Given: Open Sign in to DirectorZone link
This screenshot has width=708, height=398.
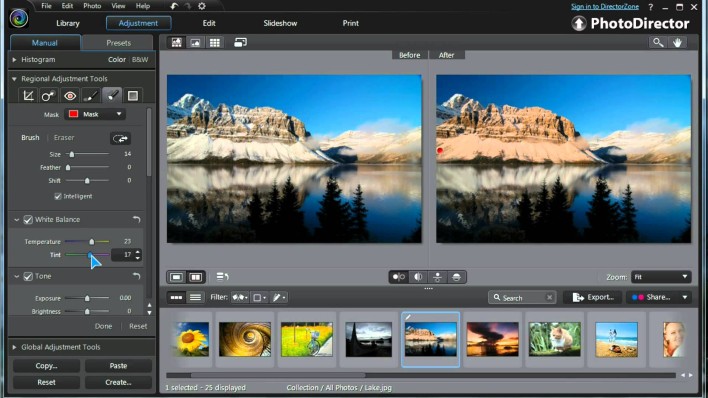Looking at the screenshot, I should point(605,6).
